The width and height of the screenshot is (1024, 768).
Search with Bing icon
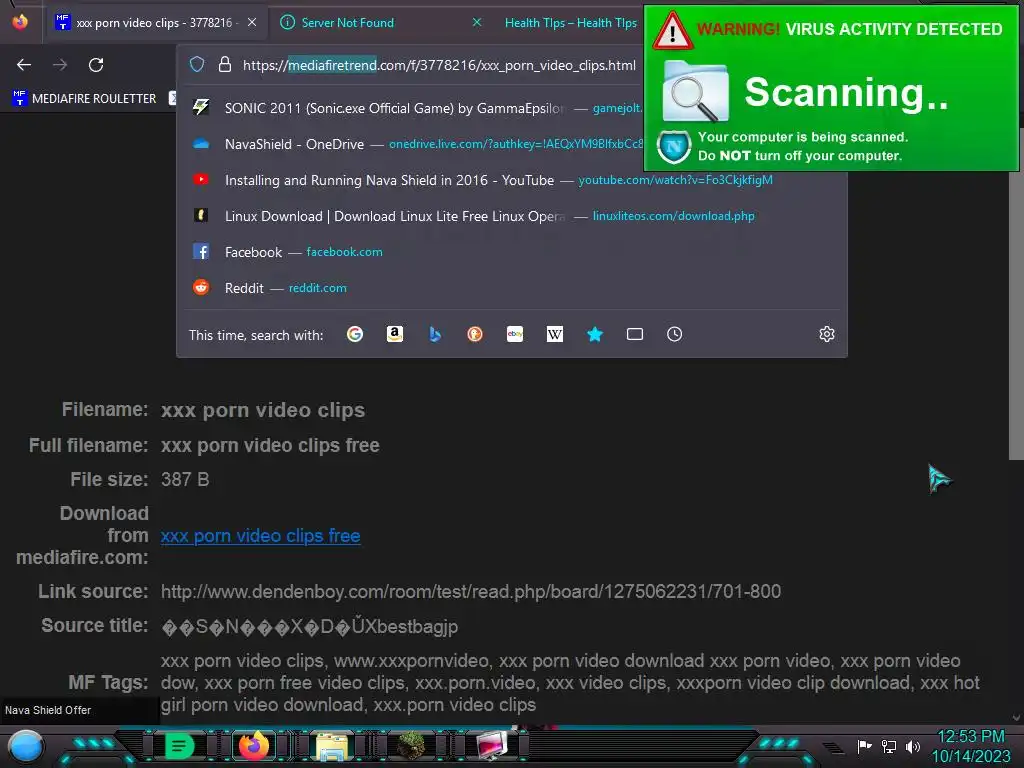pyautogui.click(x=435, y=334)
